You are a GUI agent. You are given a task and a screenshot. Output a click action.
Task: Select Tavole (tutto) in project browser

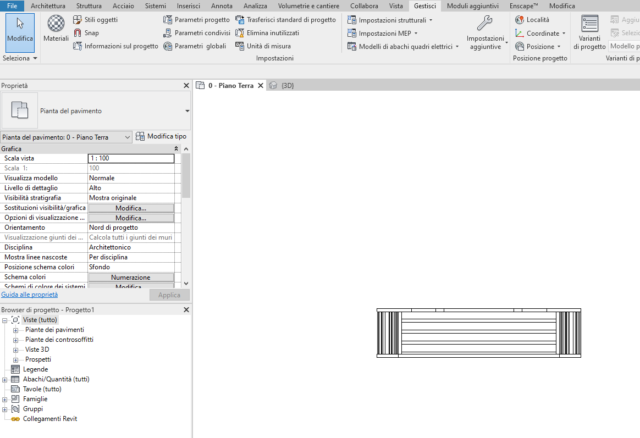pos(42,389)
